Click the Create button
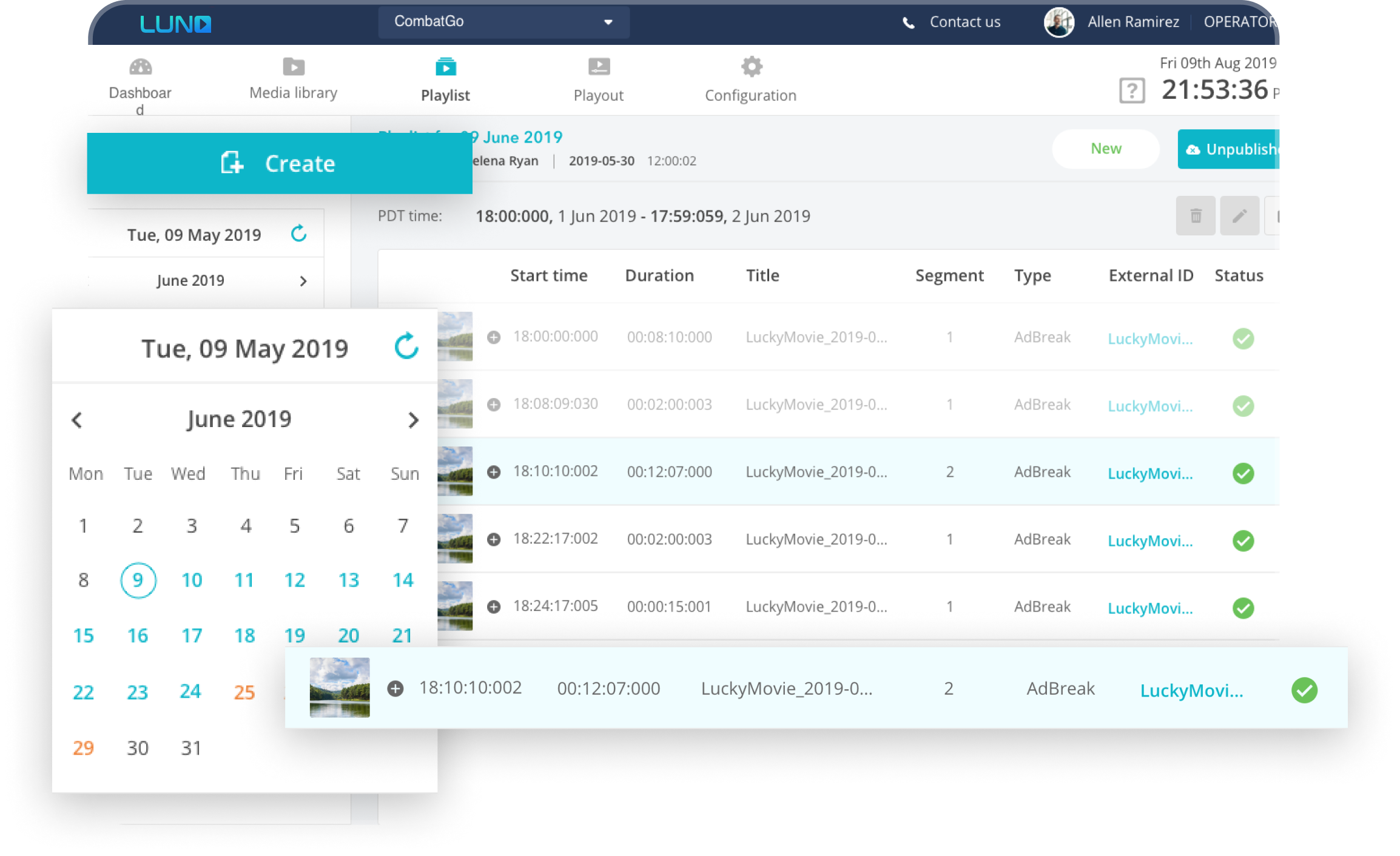The image size is (1400, 856). (x=280, y=163)
